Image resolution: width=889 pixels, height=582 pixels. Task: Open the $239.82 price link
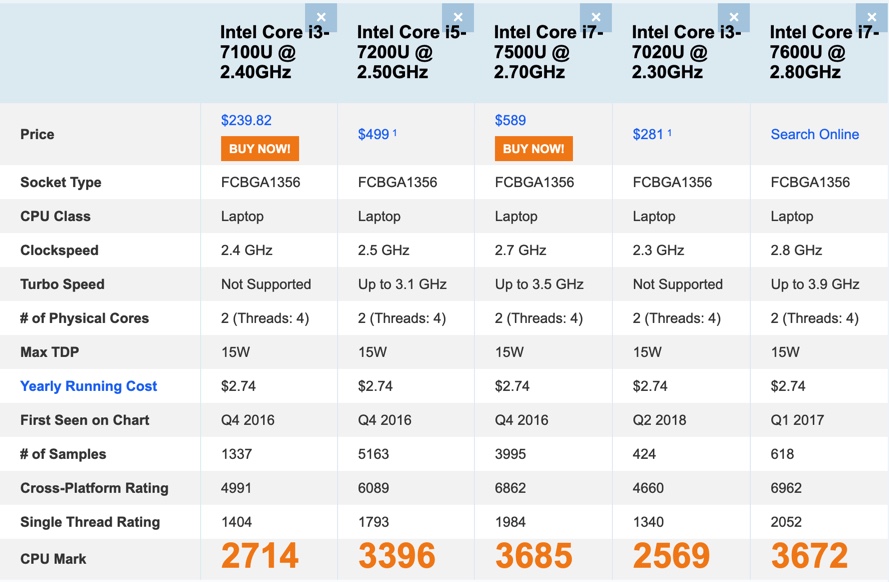coord(246,120)
